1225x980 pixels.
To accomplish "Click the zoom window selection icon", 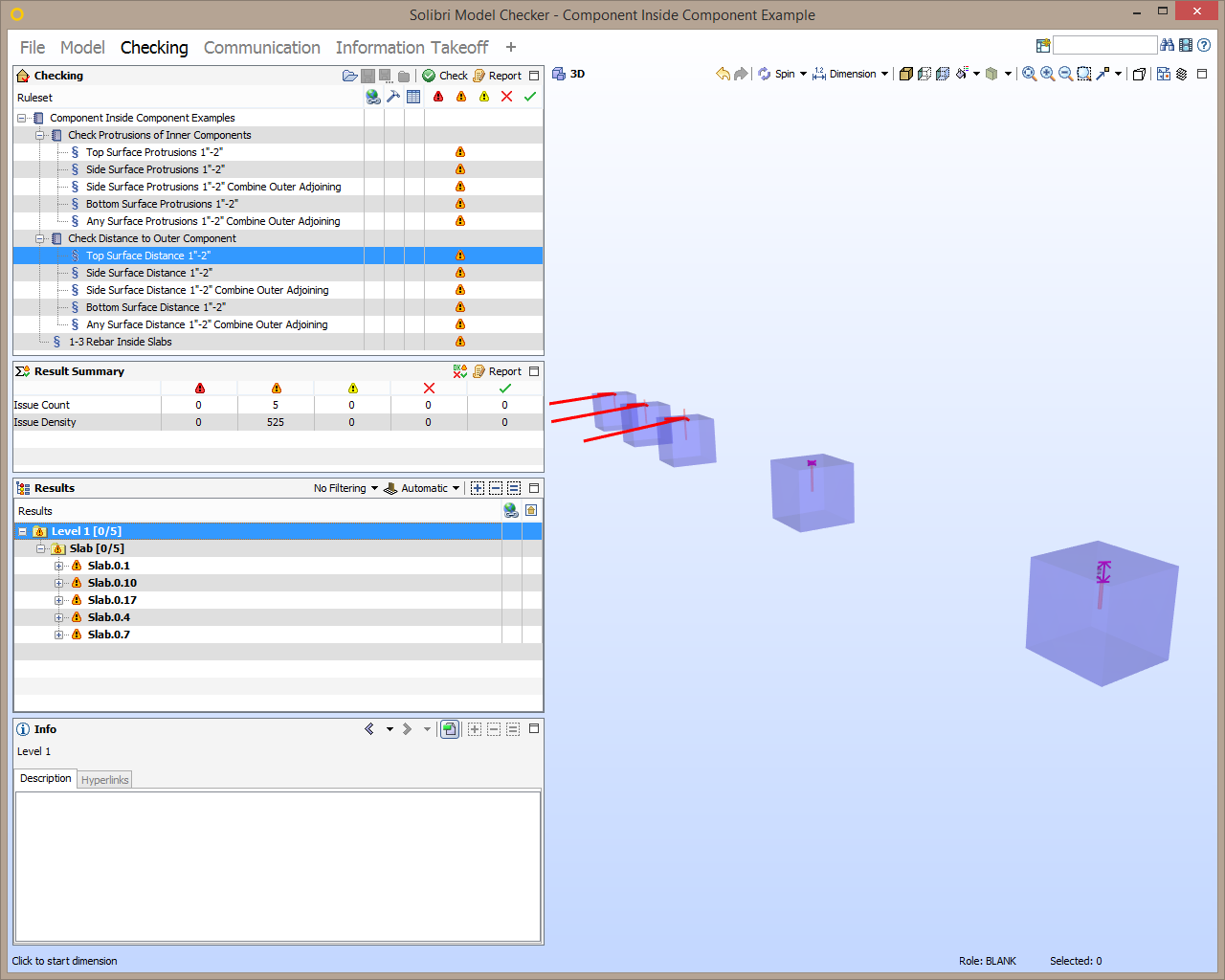I will point(1084,74).
